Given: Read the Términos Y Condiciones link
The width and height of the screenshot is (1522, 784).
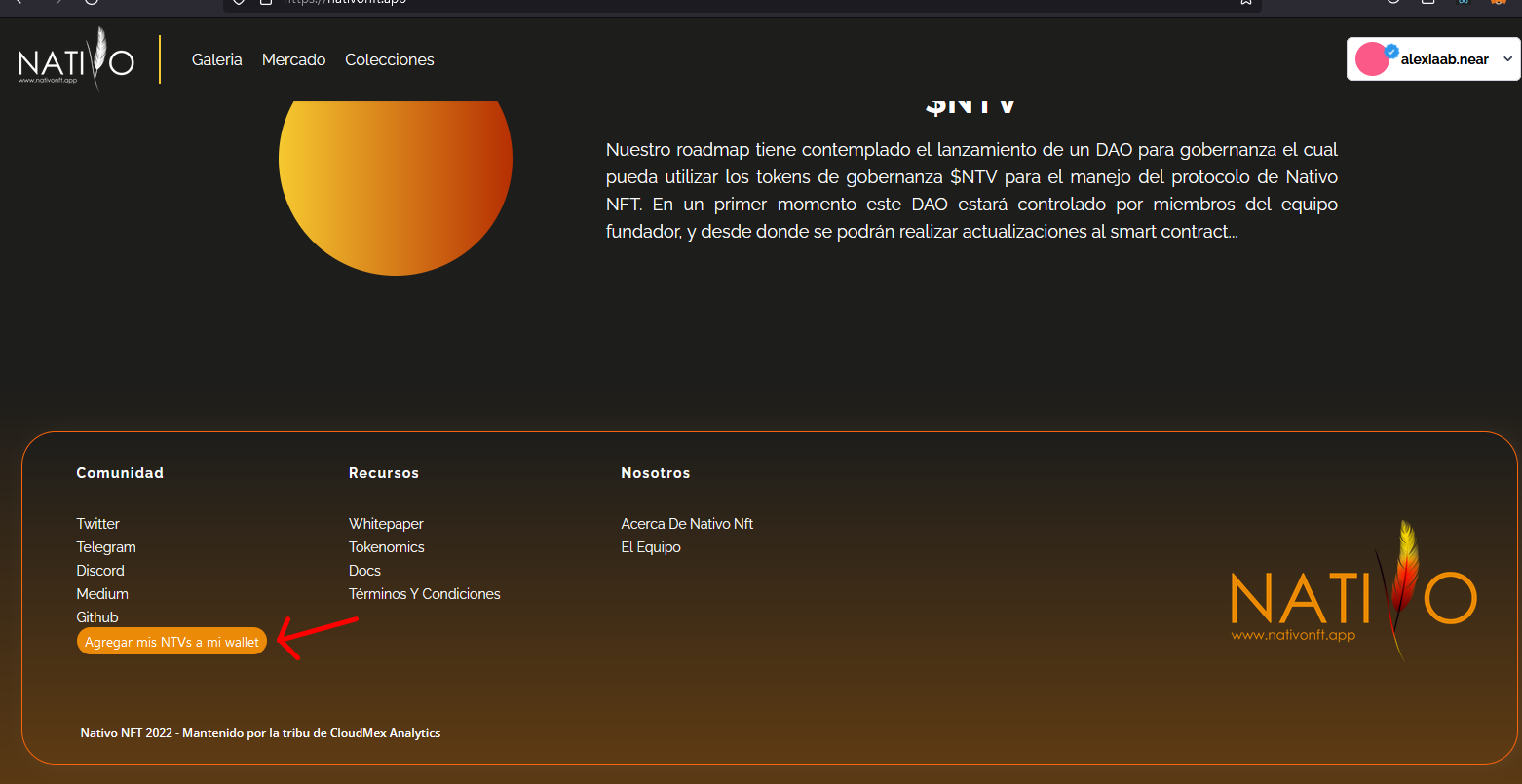Looking at the screenshot, I should coord(425,594).
